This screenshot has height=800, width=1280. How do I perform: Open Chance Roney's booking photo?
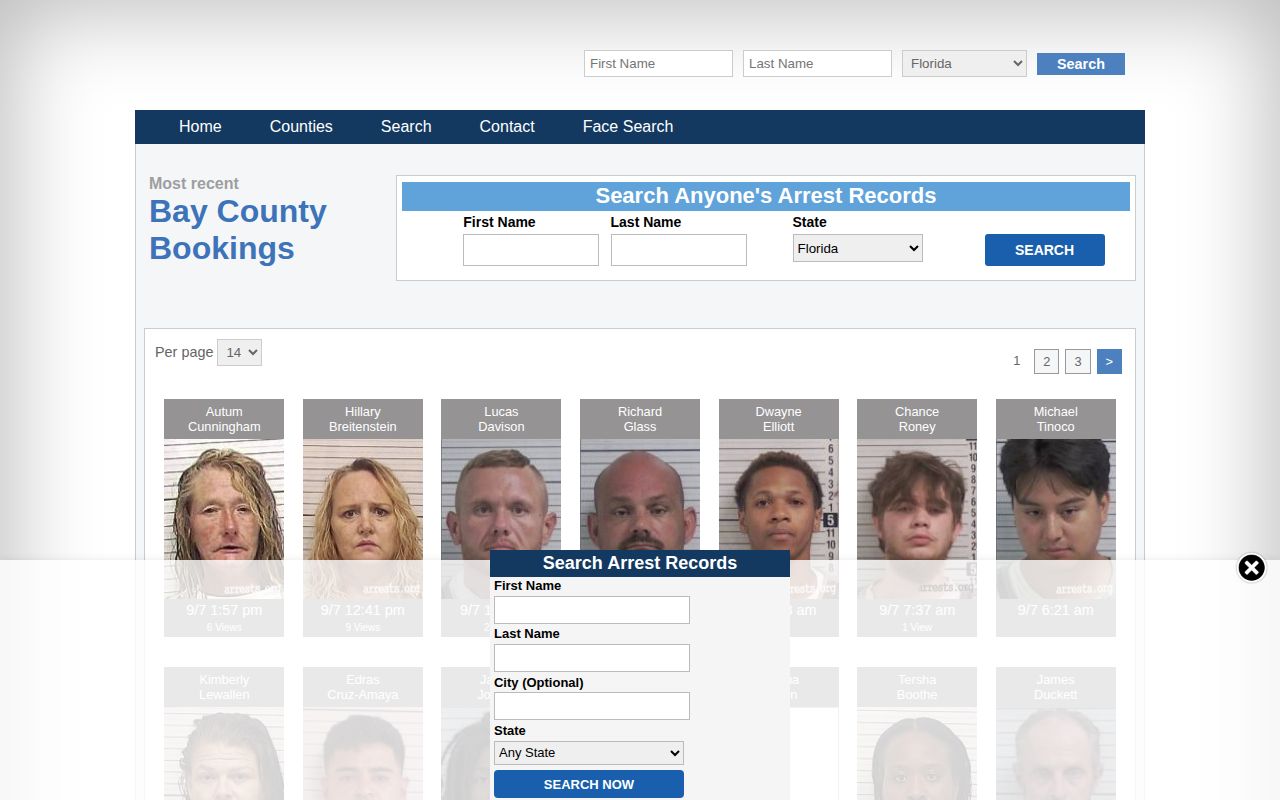pos(917,519)
